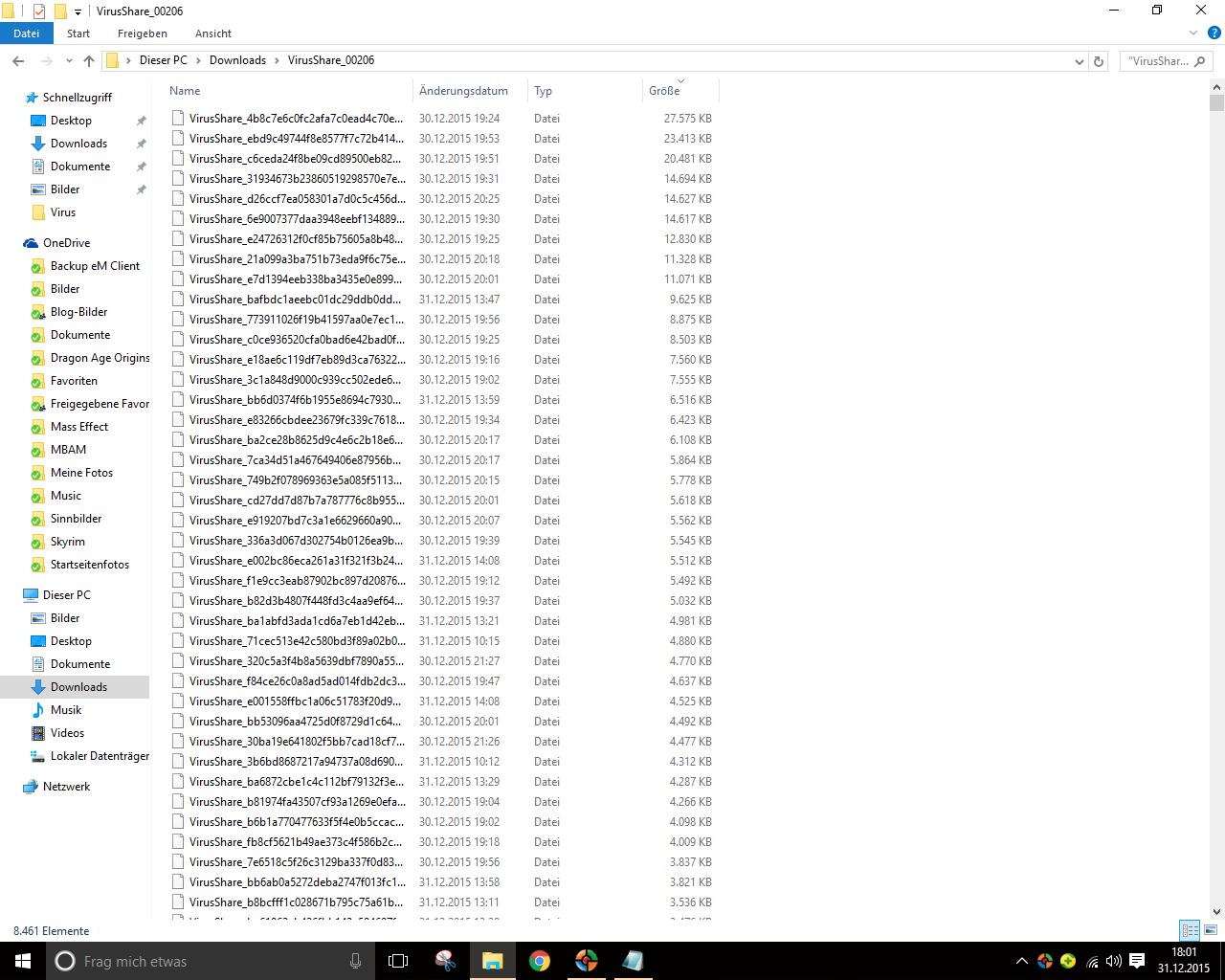Click the Properties icon in the title bar

click(39, 11)
